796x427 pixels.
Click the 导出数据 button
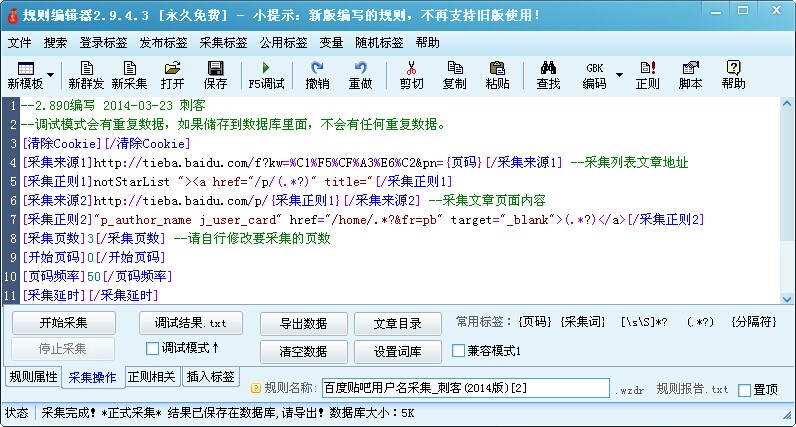tap(304, 323)
